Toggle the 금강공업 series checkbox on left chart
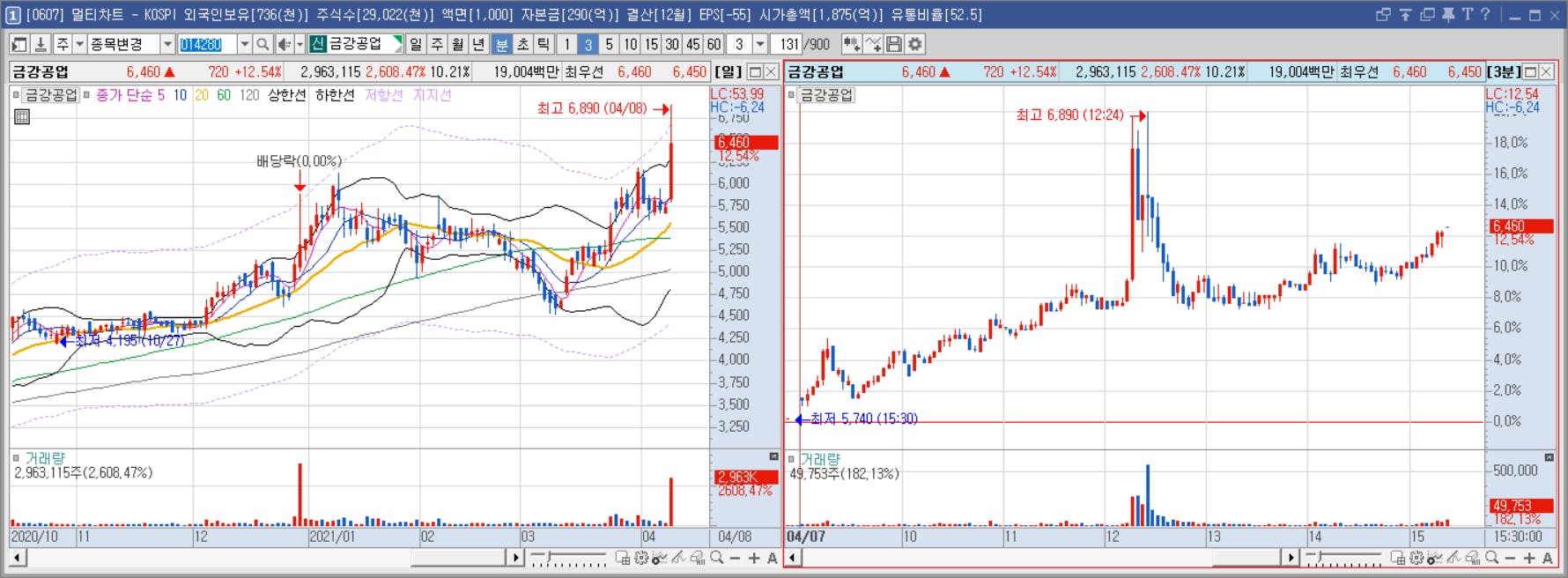The image size is (1568, 578). click(16, 94)
